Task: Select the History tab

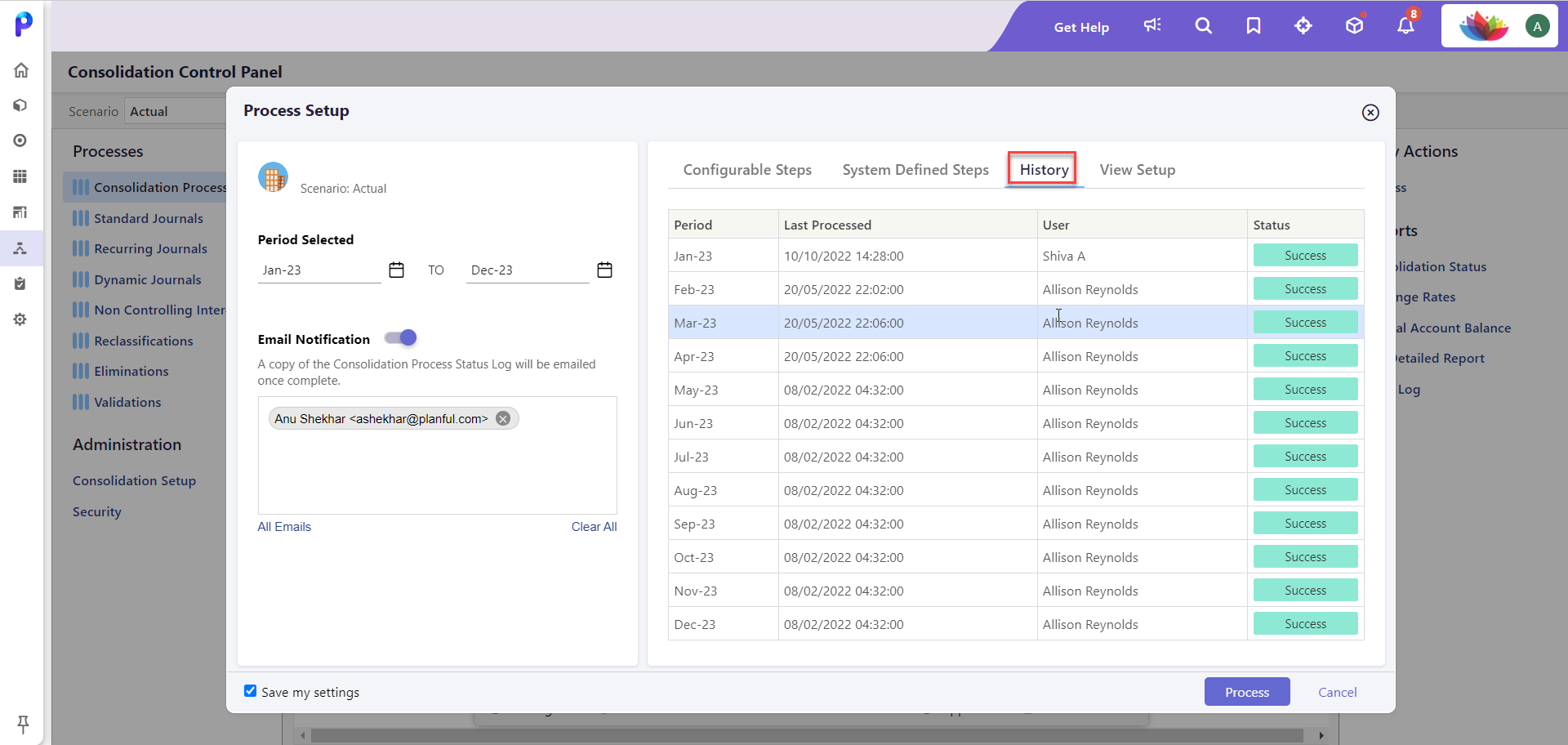Action: (x=1044, y=170)
